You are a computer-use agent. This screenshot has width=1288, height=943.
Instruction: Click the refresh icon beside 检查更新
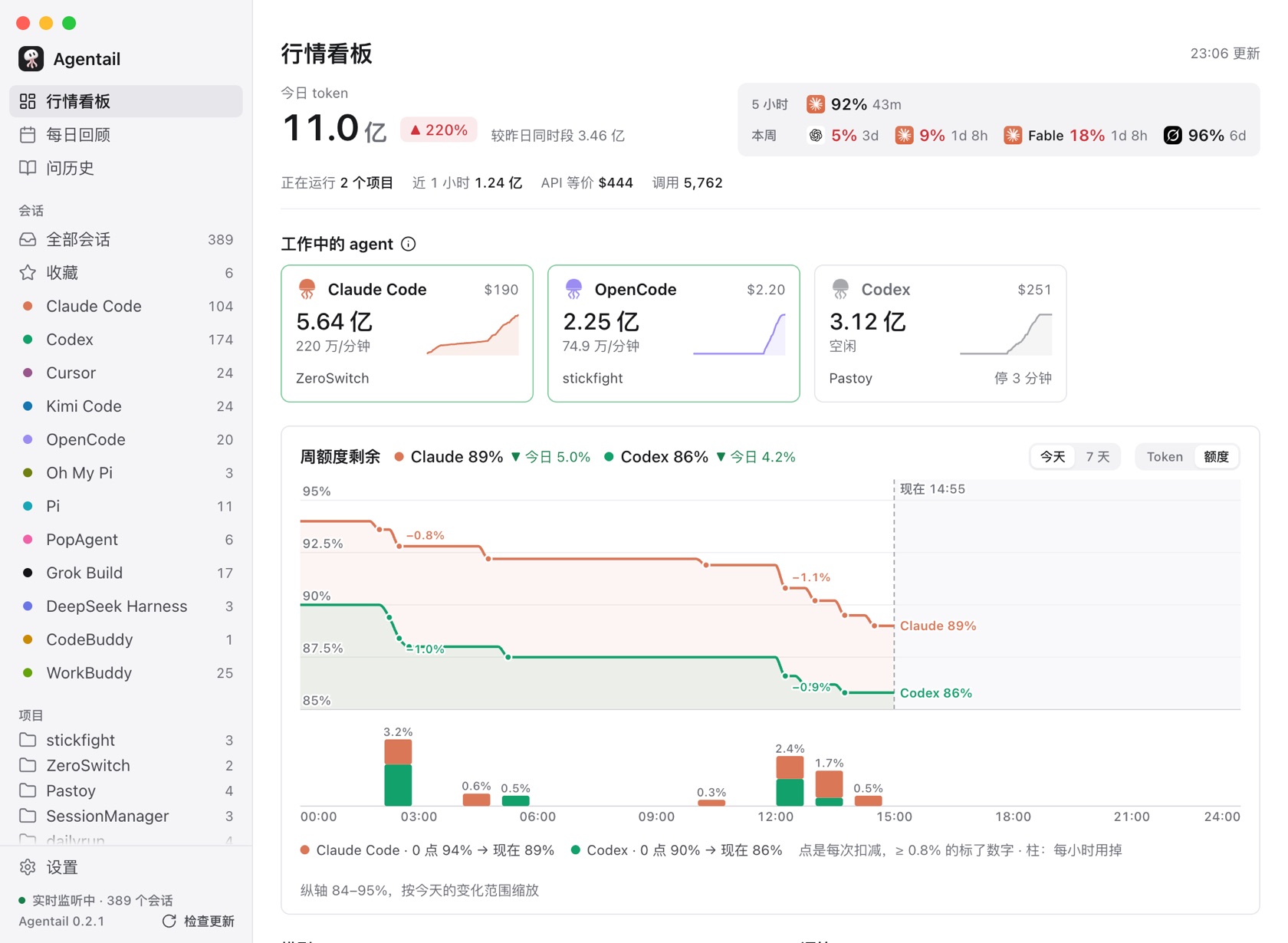pos(169,921)
